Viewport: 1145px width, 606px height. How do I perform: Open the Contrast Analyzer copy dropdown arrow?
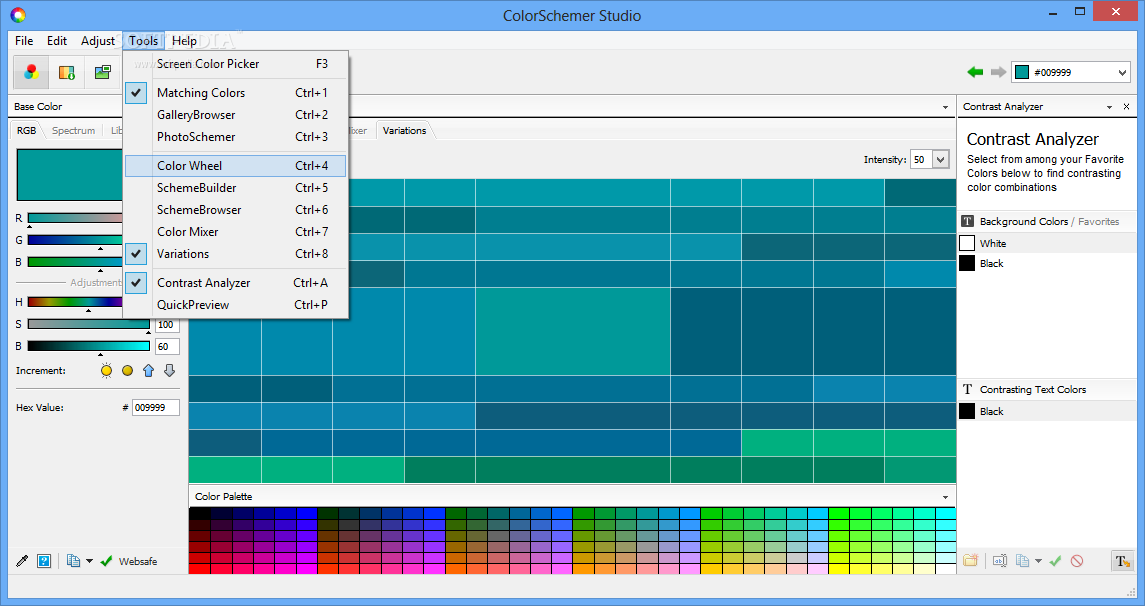1038,561
